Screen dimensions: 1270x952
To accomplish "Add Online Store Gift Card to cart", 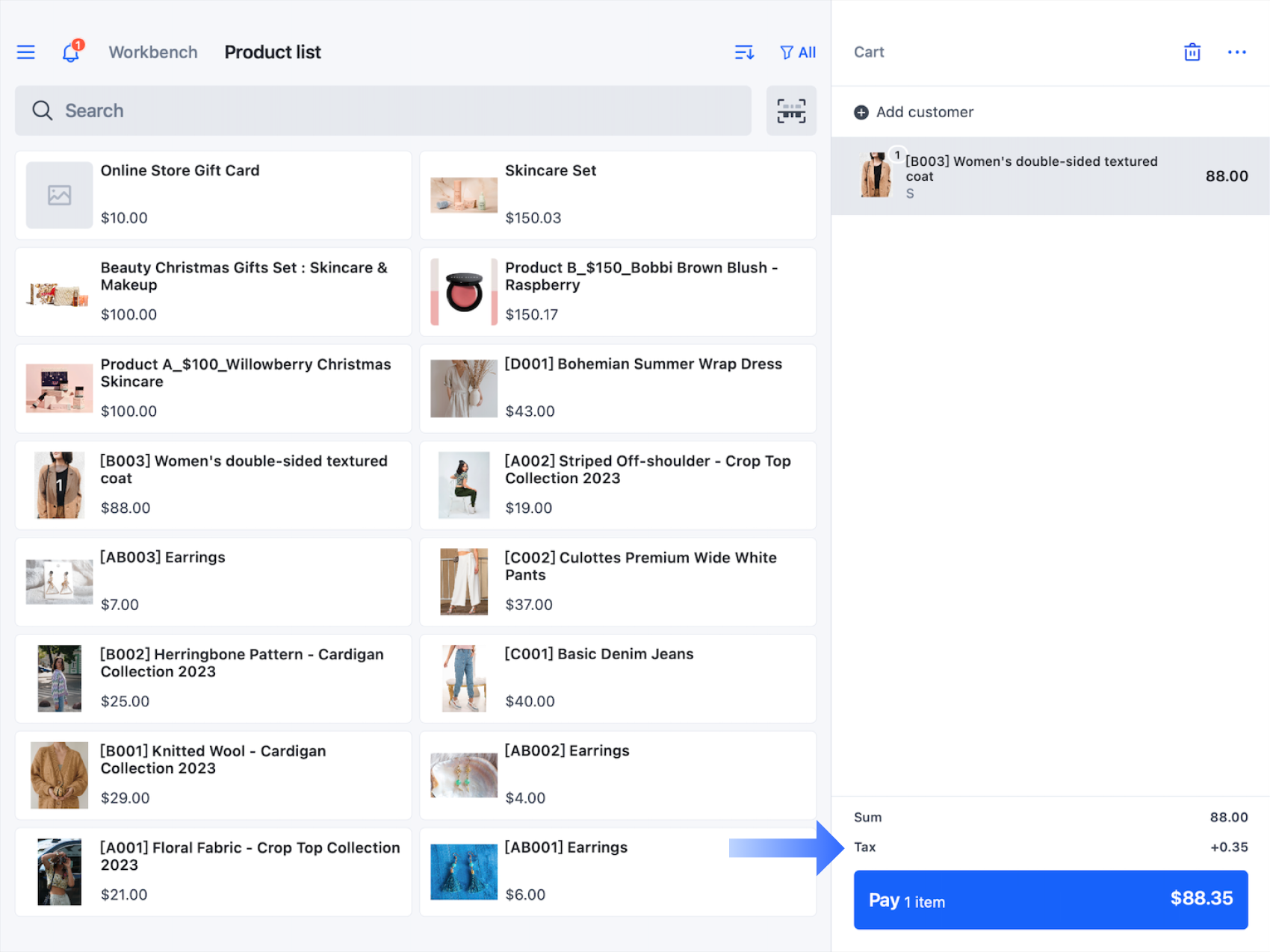I will 213,195.
